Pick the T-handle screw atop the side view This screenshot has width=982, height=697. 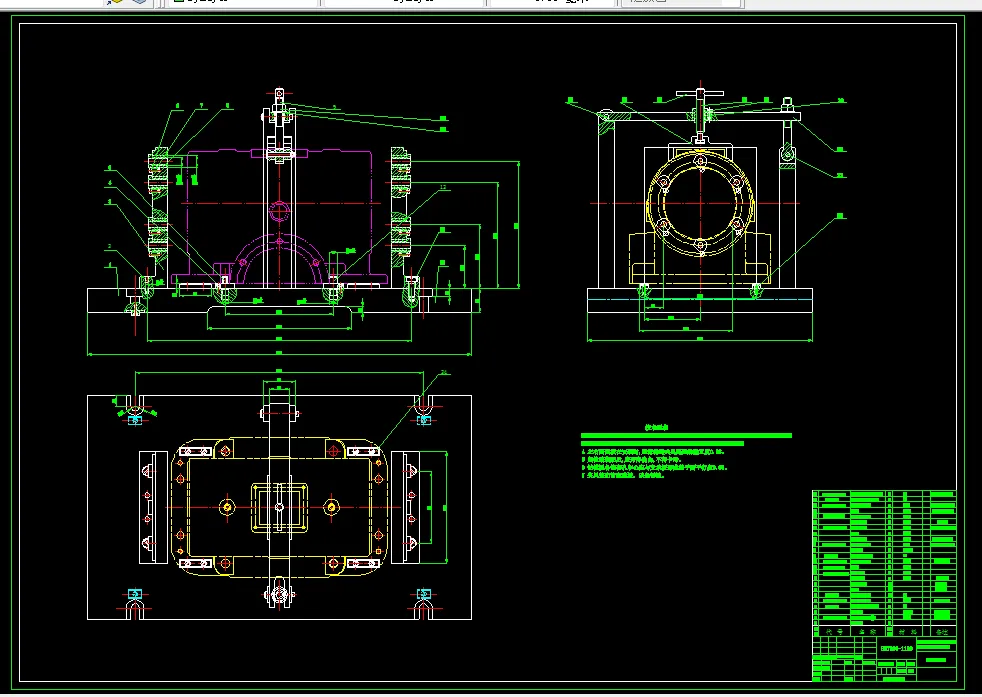pyautogui.click(x=700, y=115)
